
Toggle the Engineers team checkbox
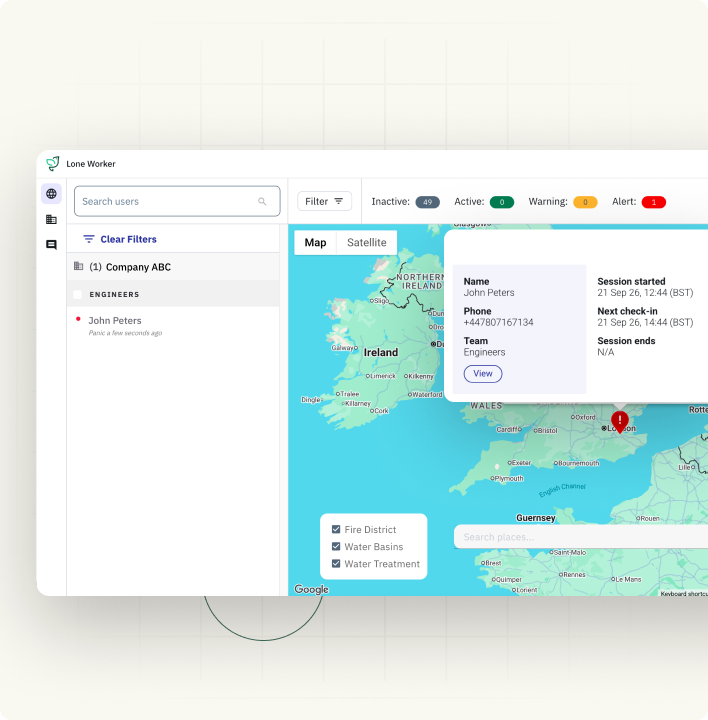pyautogui.click(x=78, y=294)
